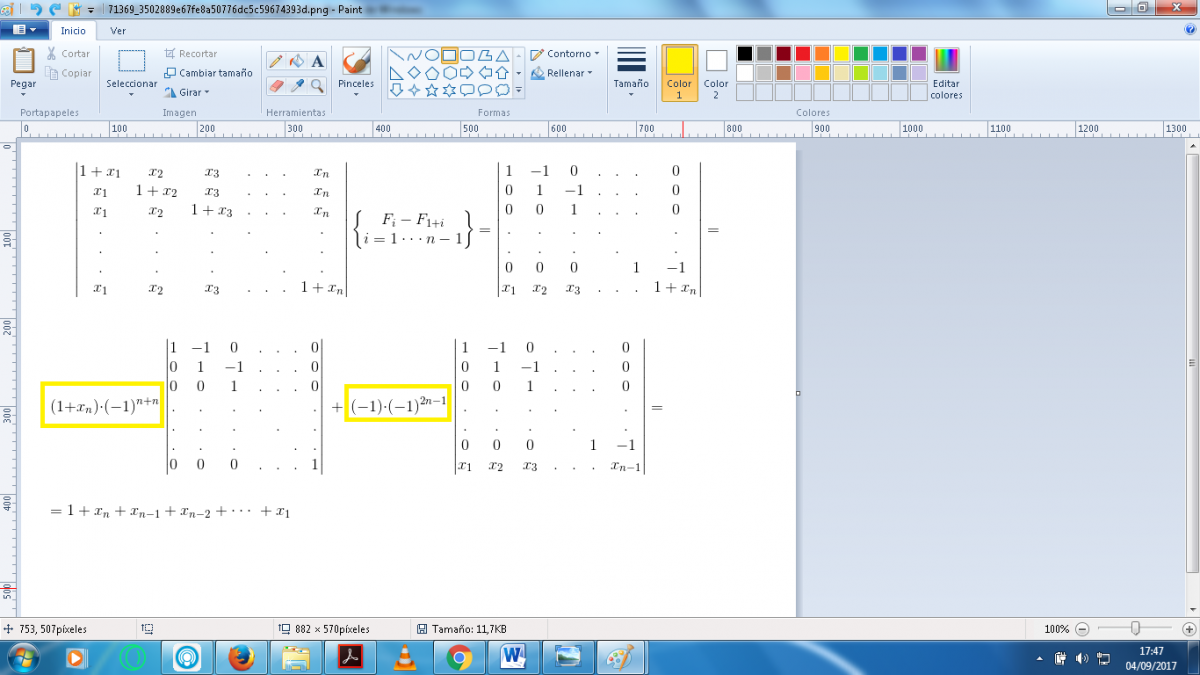Viewport: 1200px width, 675px height.
Task: Click Cambiar tamaño to resize image
Action: click(x=209, y=73)
